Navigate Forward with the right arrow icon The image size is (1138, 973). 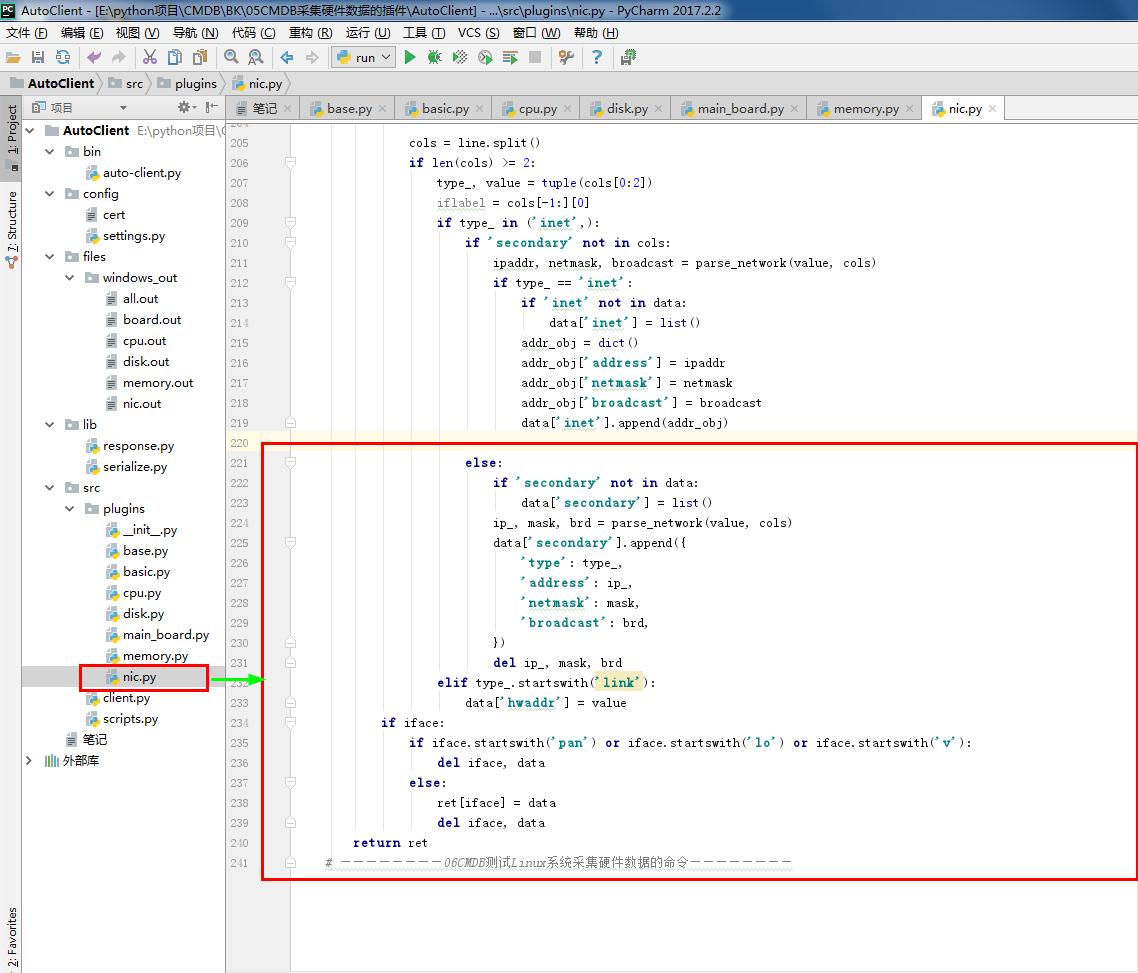click(312, 57)
